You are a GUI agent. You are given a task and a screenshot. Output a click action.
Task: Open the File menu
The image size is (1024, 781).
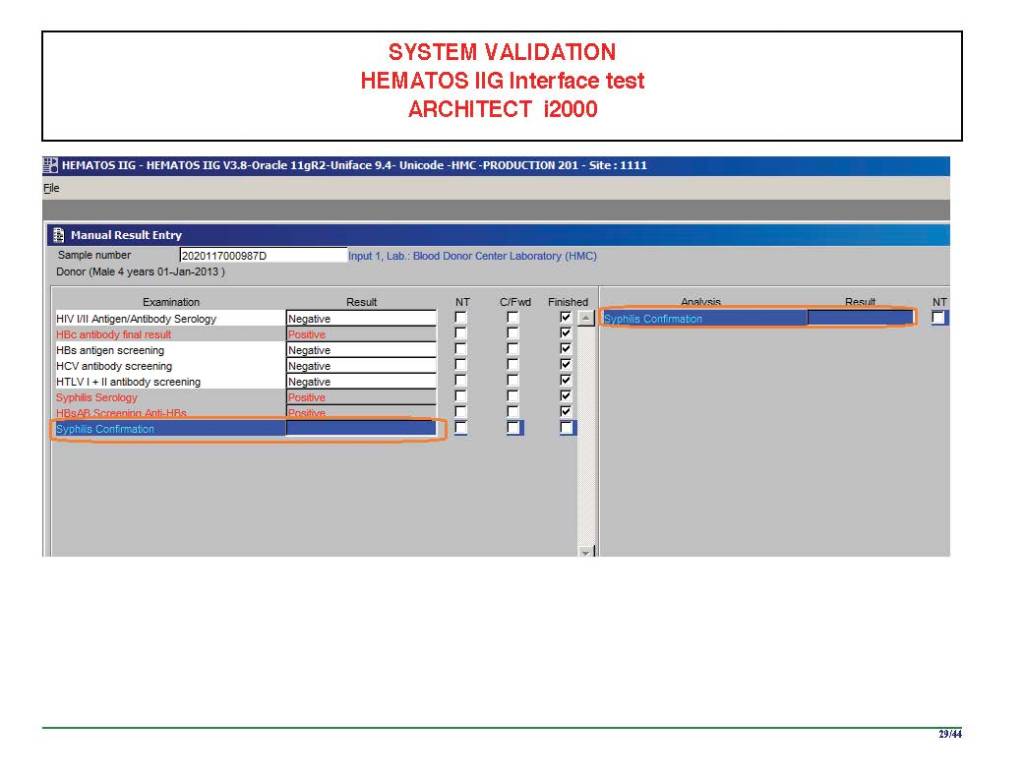51,188
